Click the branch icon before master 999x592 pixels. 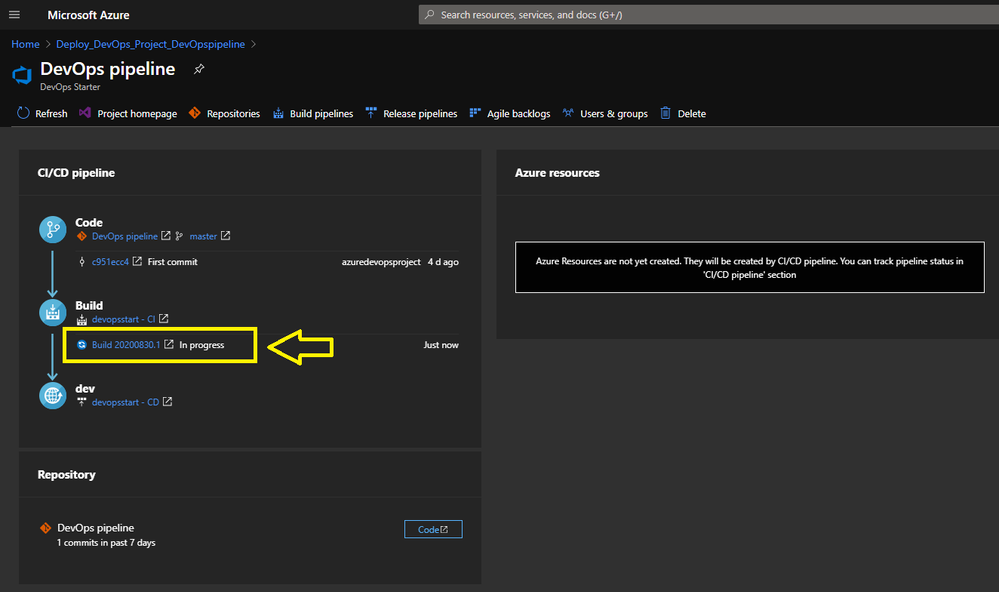tap(179, 236)
